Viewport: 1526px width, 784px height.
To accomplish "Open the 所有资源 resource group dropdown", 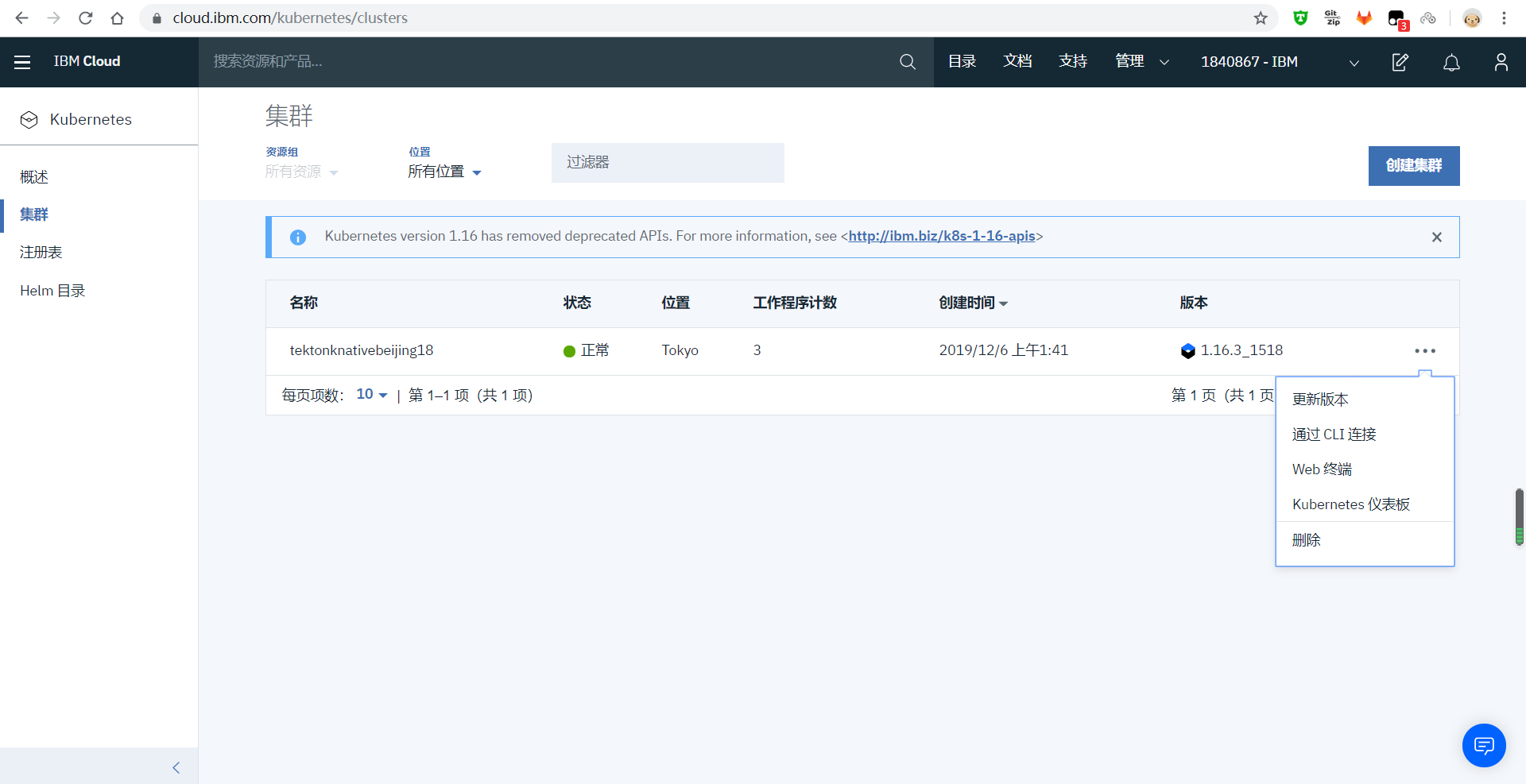I will point(301,172).
